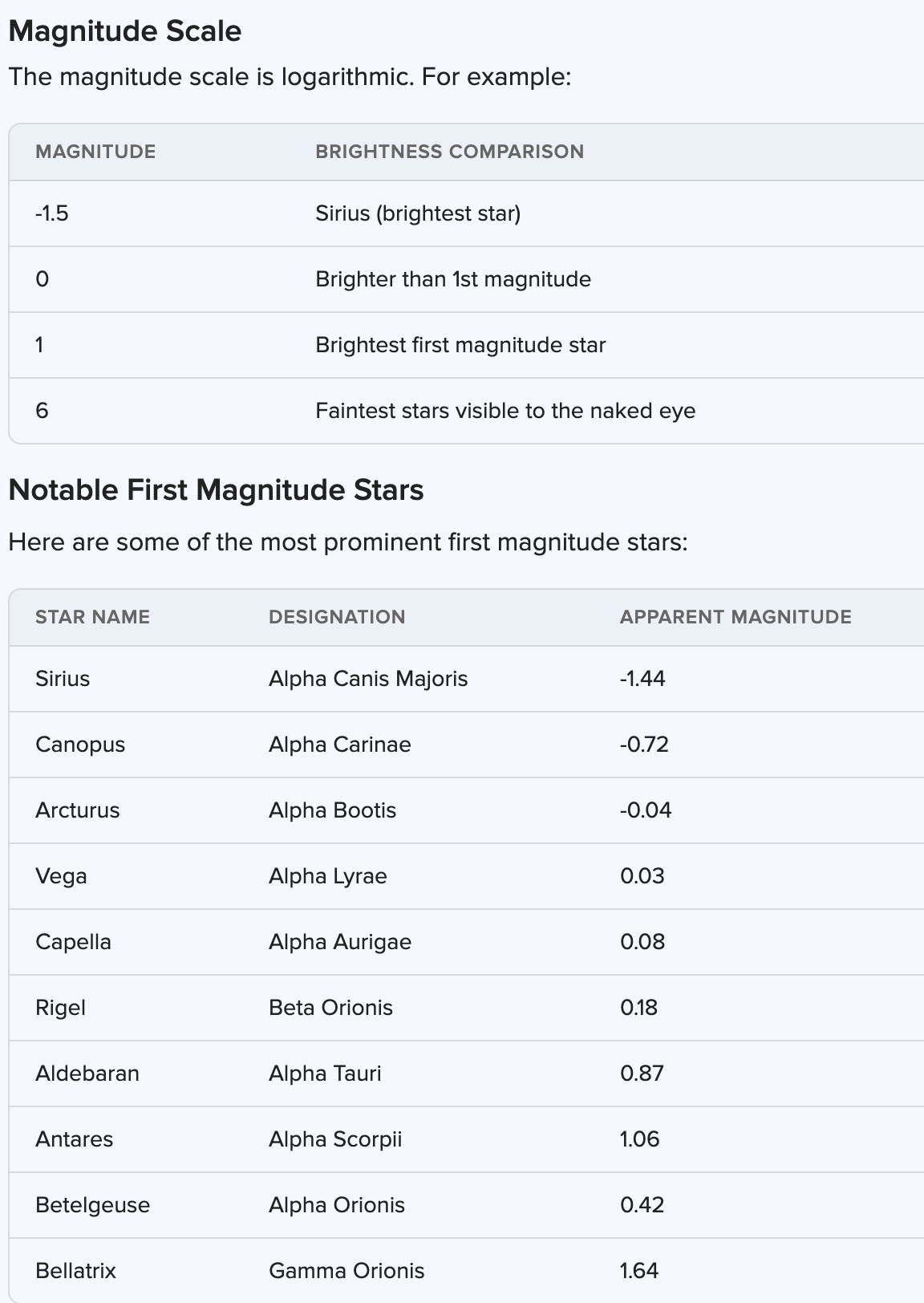Click the Aldebaran star name
Image resolution: width=924 pixels, height=1303 pixels.
click(87, 1074)
